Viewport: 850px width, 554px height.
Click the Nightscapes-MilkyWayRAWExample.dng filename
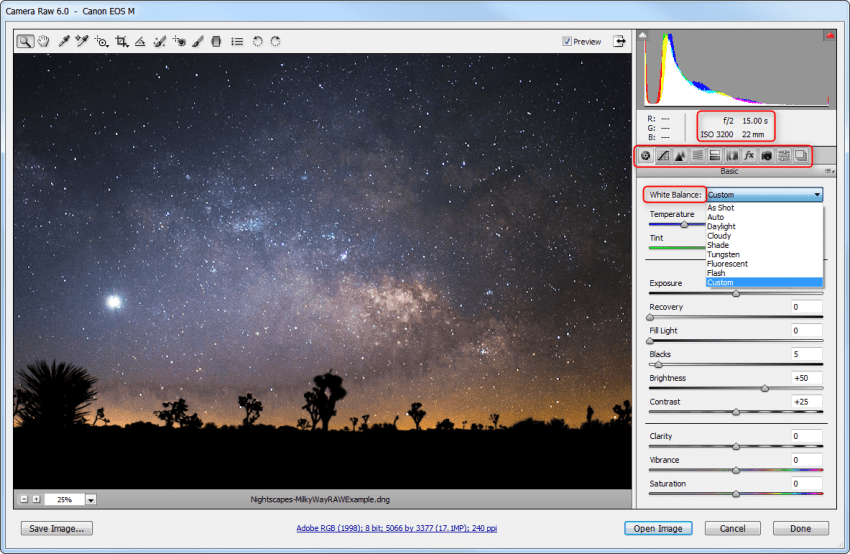[320, 499]
